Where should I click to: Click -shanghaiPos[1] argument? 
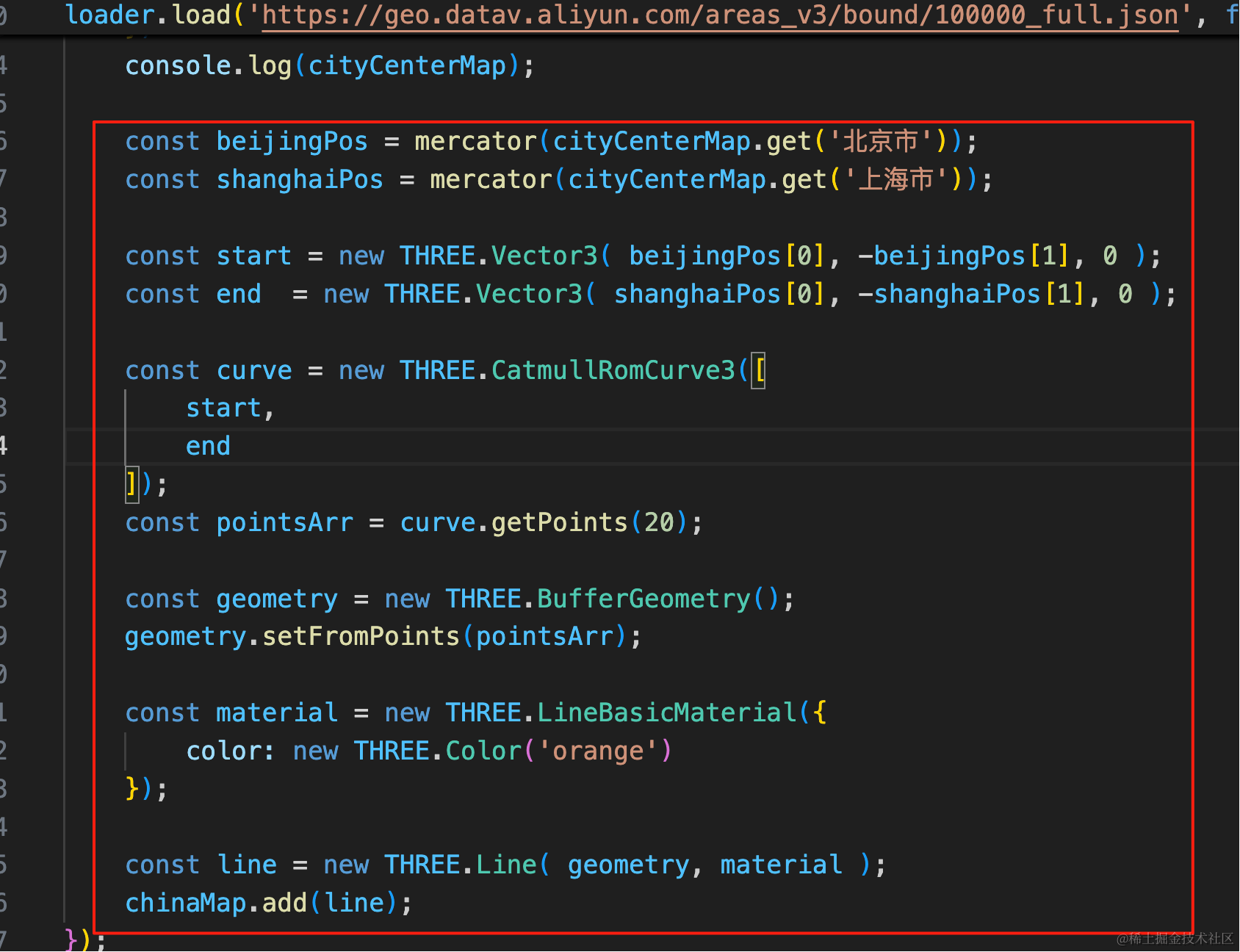point(971,294)
